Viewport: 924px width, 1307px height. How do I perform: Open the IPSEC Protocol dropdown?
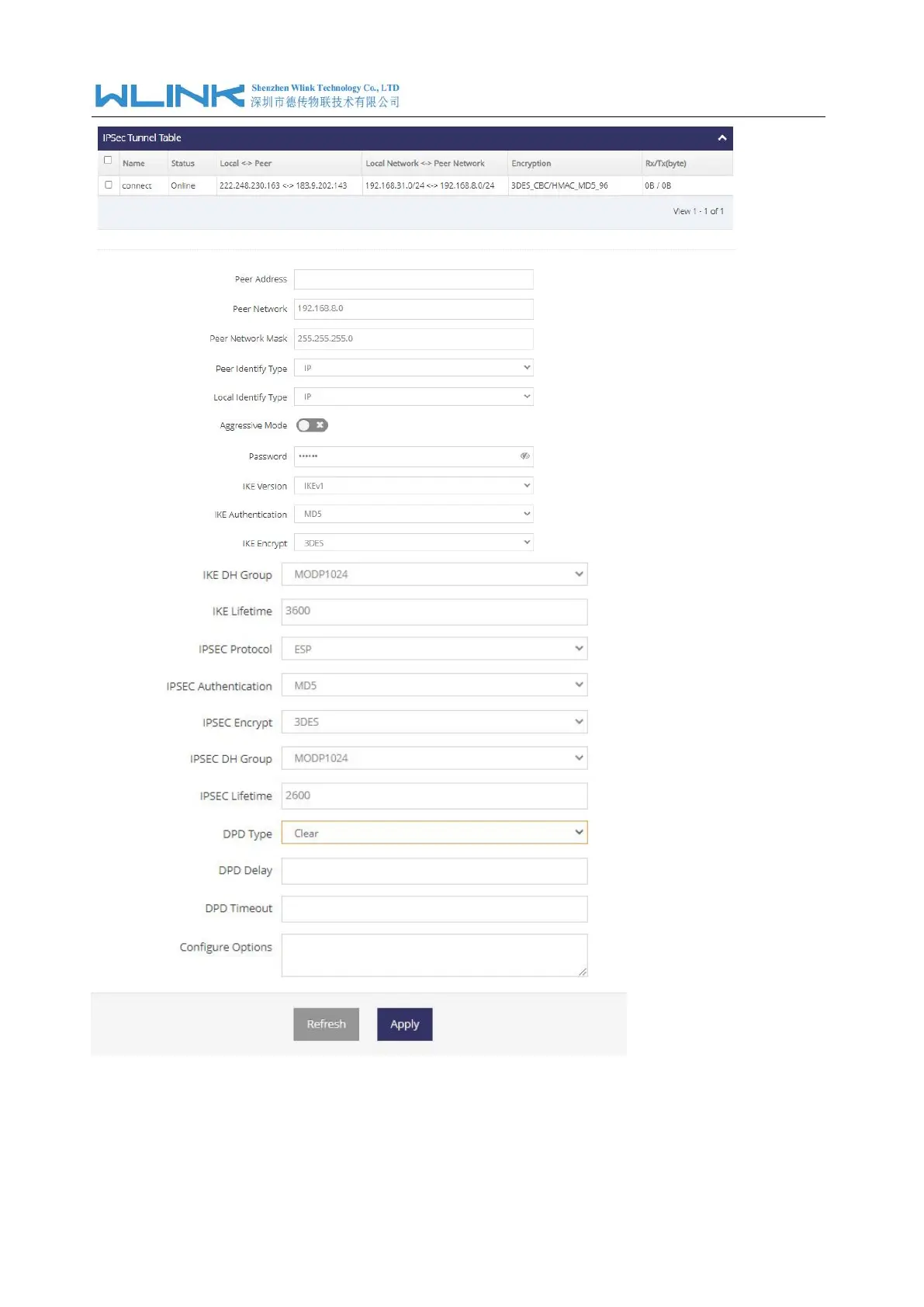click(434, 649)
